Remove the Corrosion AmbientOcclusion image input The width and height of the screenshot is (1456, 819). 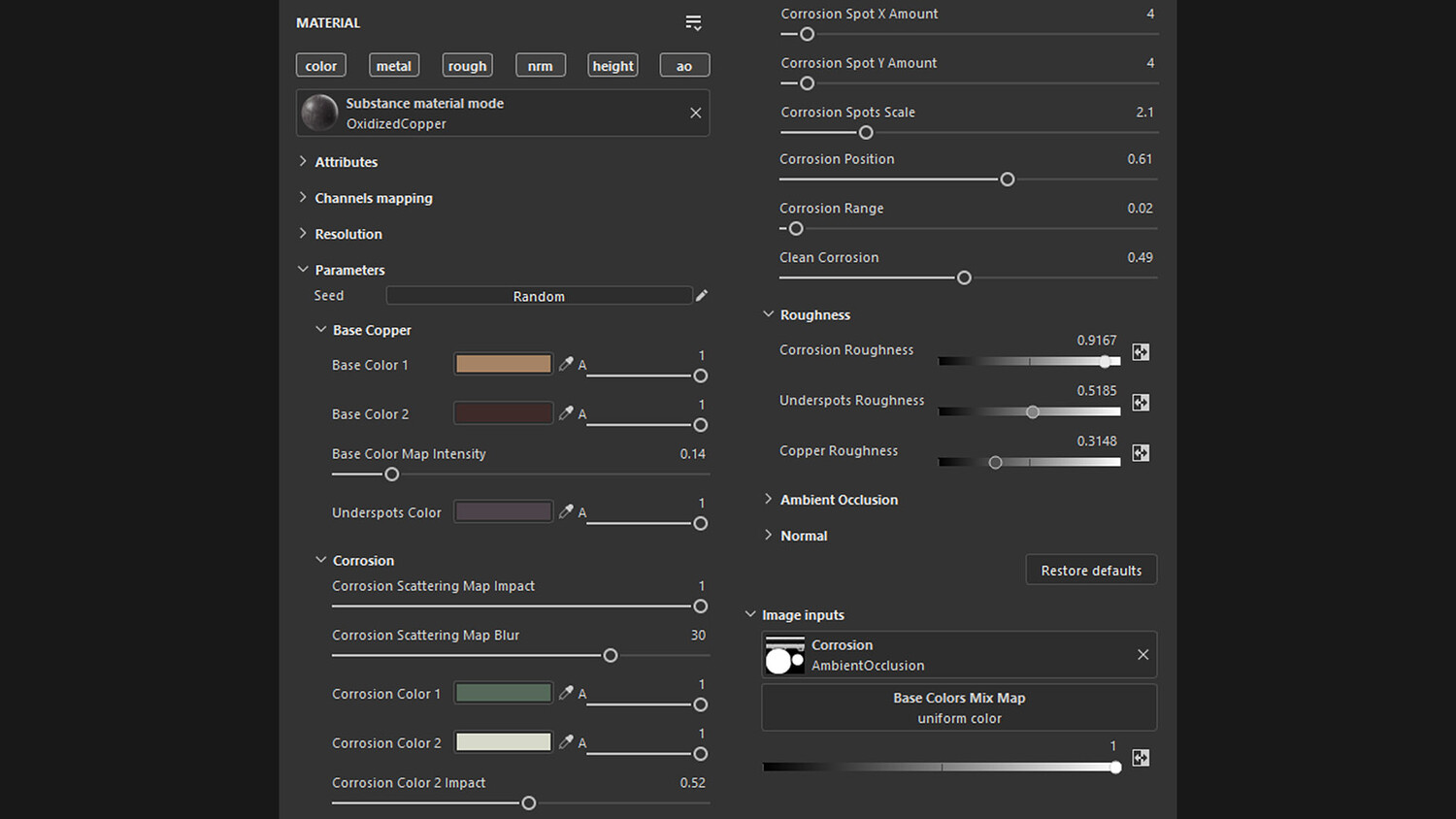point(1142,655)
